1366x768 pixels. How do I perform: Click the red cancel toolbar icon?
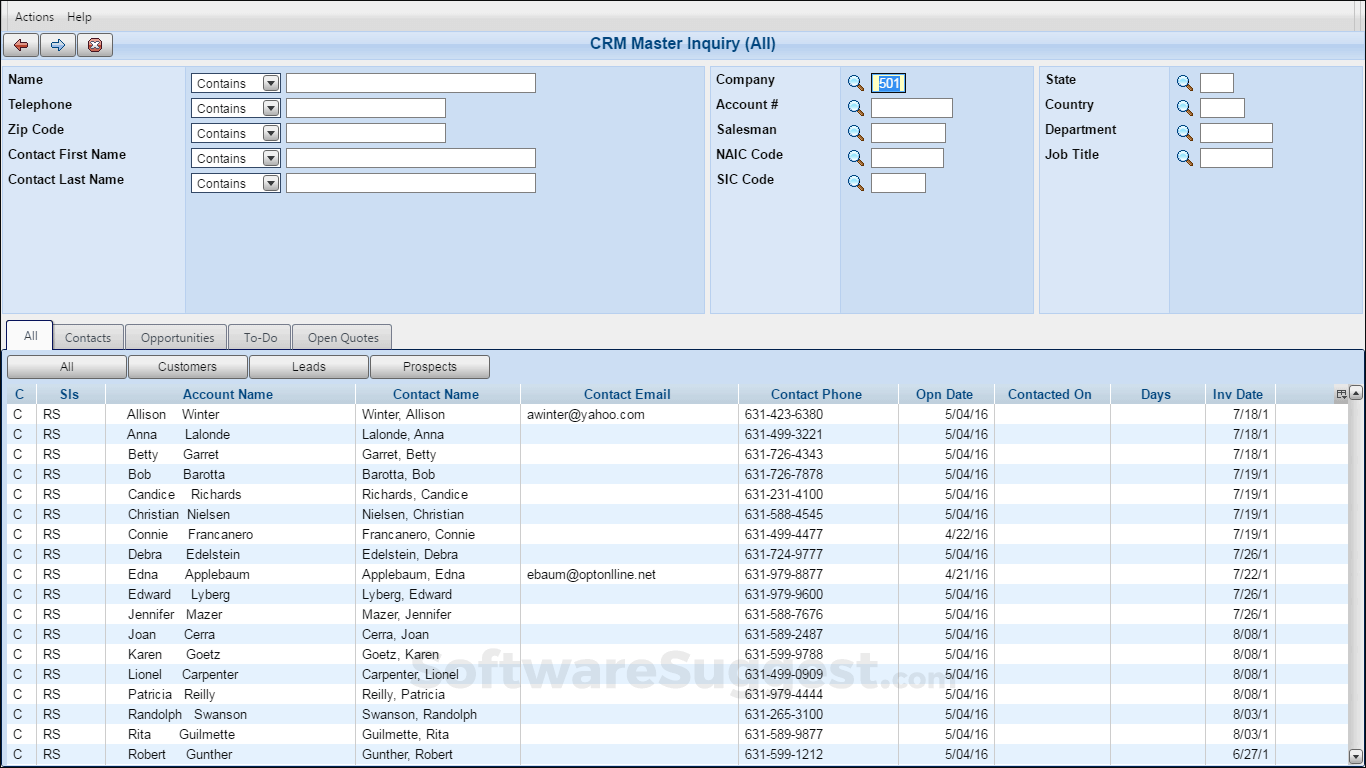[95, 45]
